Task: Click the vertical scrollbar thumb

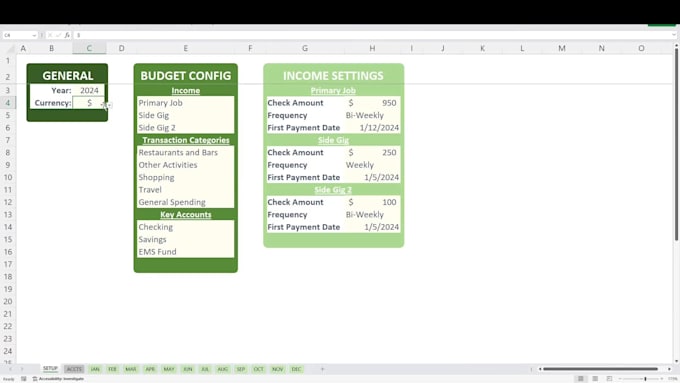Action: [x=676, y=144]
